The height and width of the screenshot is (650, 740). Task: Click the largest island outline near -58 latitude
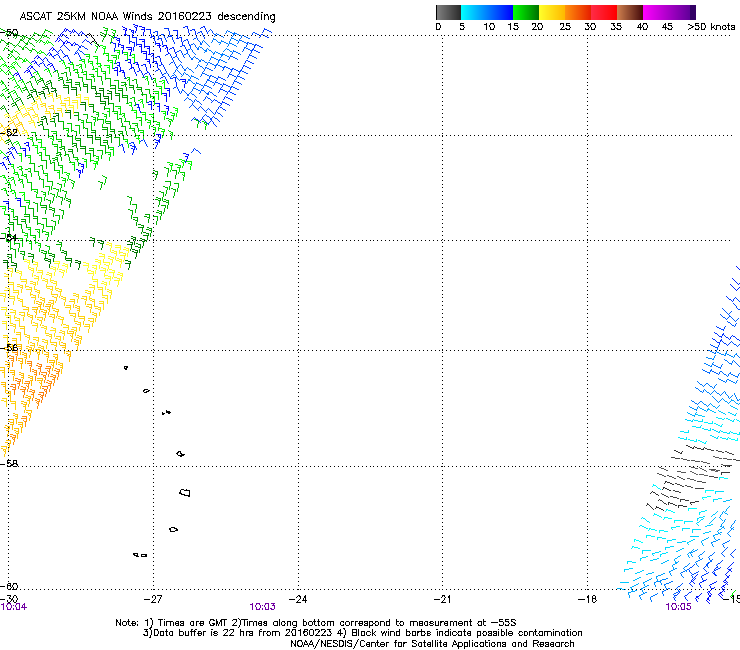[185, 493]
